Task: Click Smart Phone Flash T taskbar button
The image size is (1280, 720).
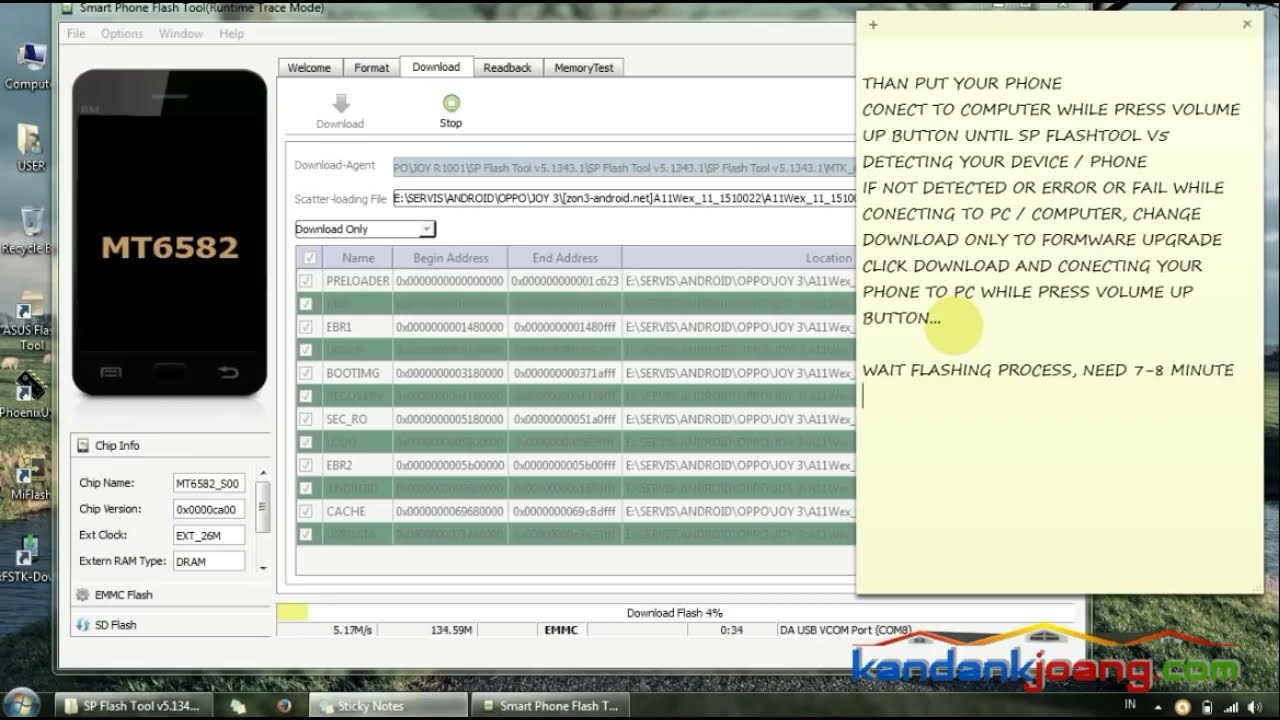Action: click(548, 705)
